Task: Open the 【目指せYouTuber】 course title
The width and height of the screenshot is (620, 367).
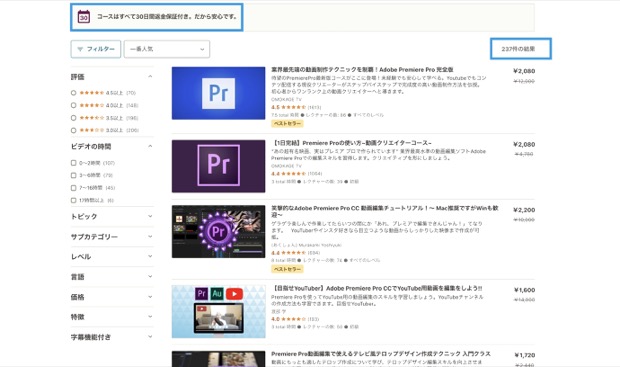Action: (x=377, y=288)
